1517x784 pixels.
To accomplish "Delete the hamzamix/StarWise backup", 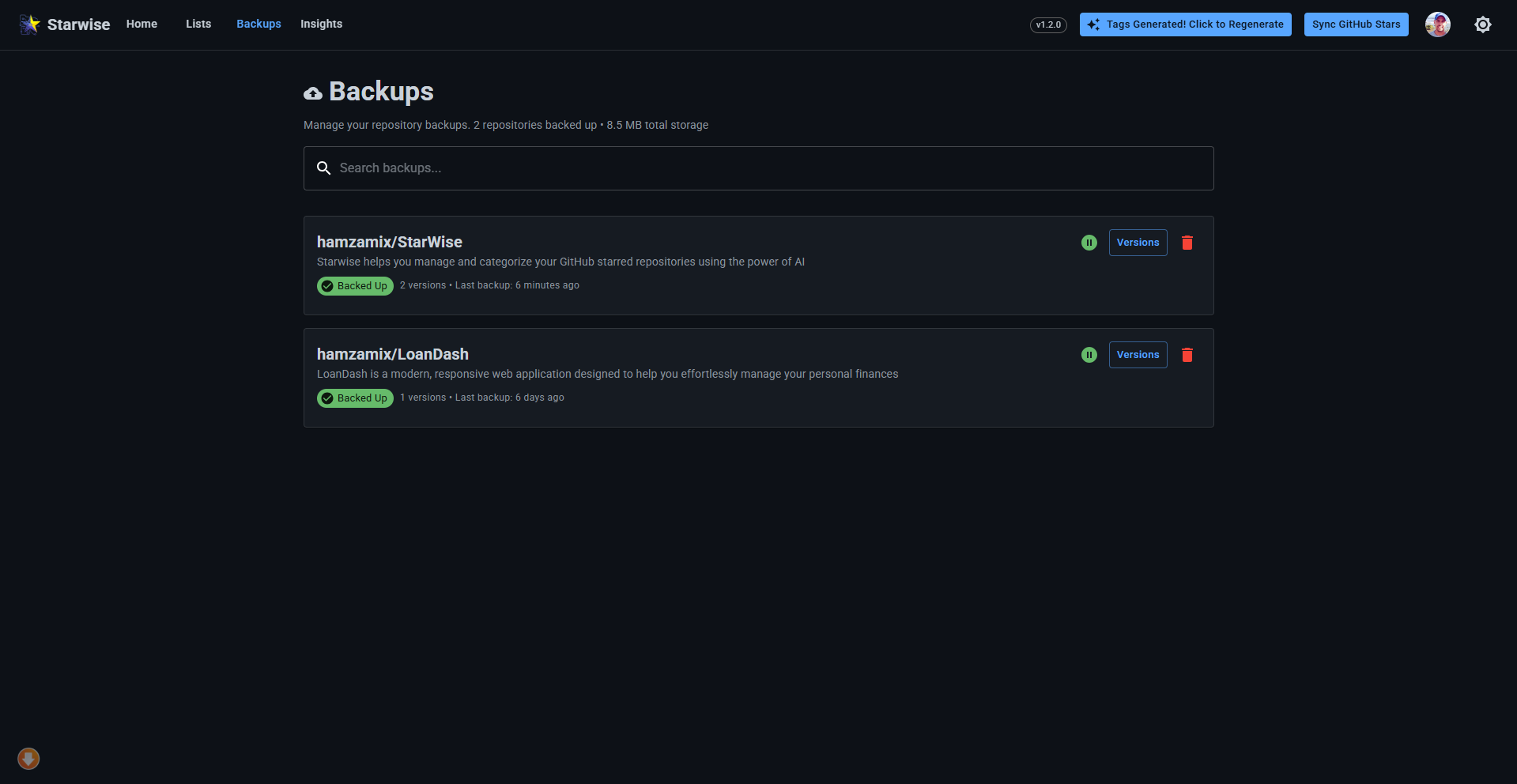I will click(x=1187, y=243).
